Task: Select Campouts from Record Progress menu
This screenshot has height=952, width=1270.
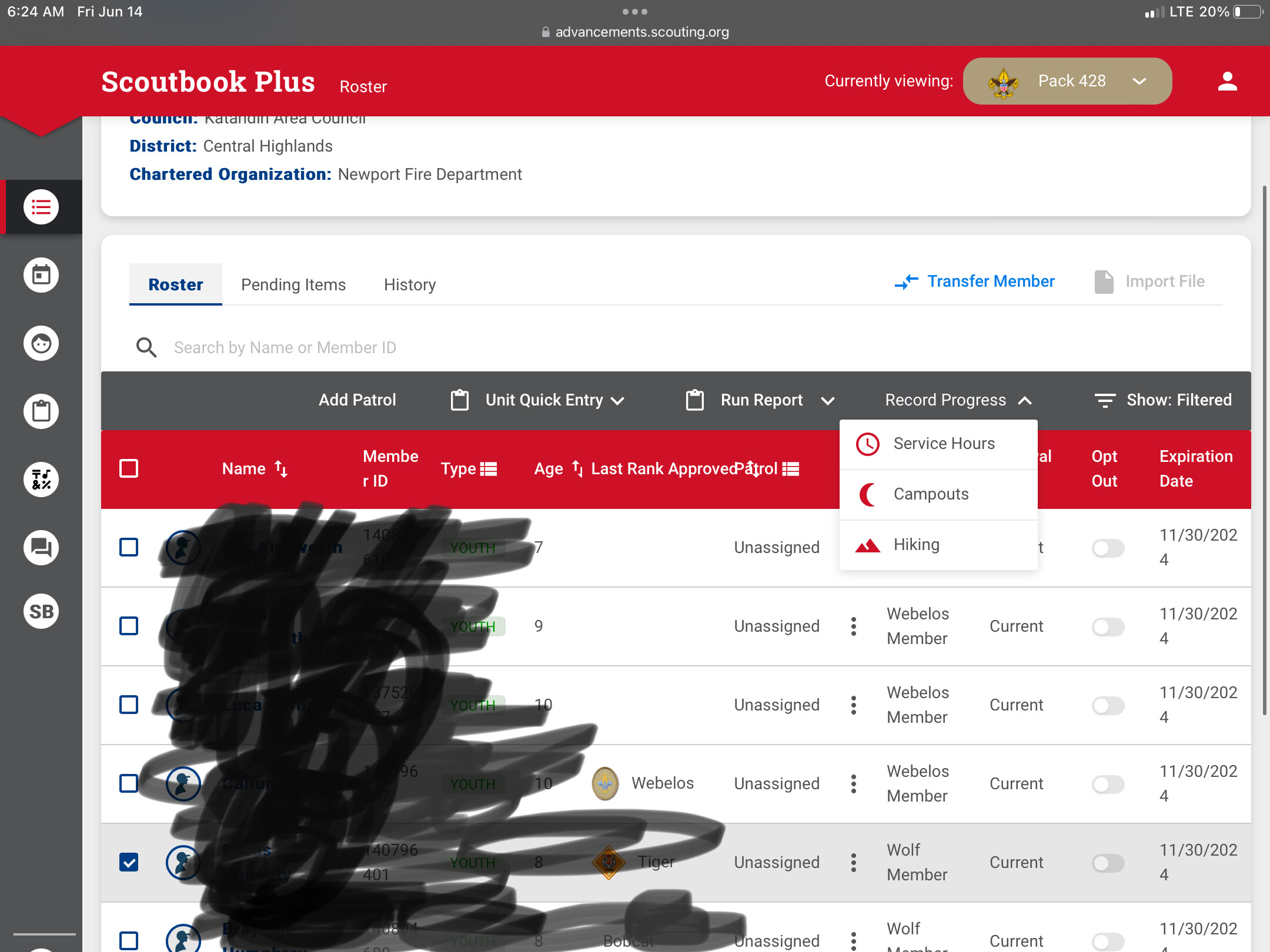Action: [x=931, y=494]
